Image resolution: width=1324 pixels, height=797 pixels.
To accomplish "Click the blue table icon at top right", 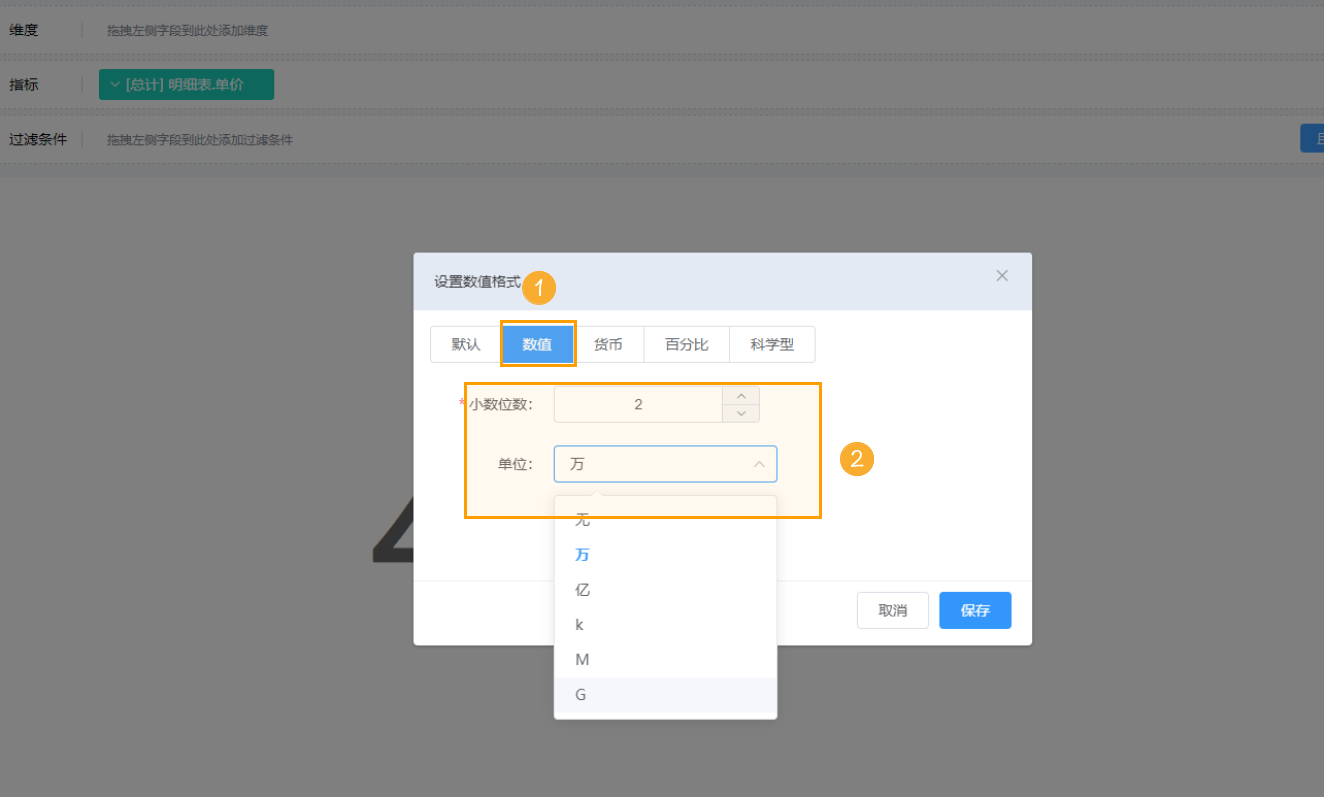I will [x=1313, y=138].
